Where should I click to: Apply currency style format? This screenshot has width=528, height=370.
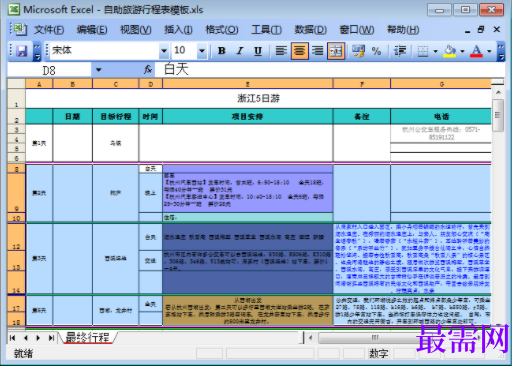coord(358,51)
